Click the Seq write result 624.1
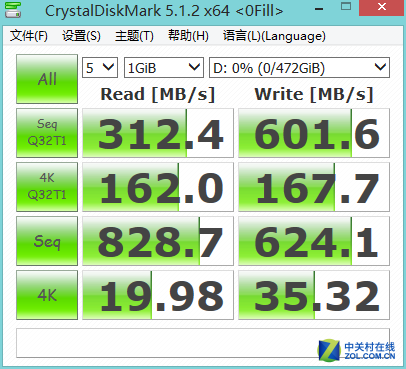406x369 pixels. coord(314,241)
